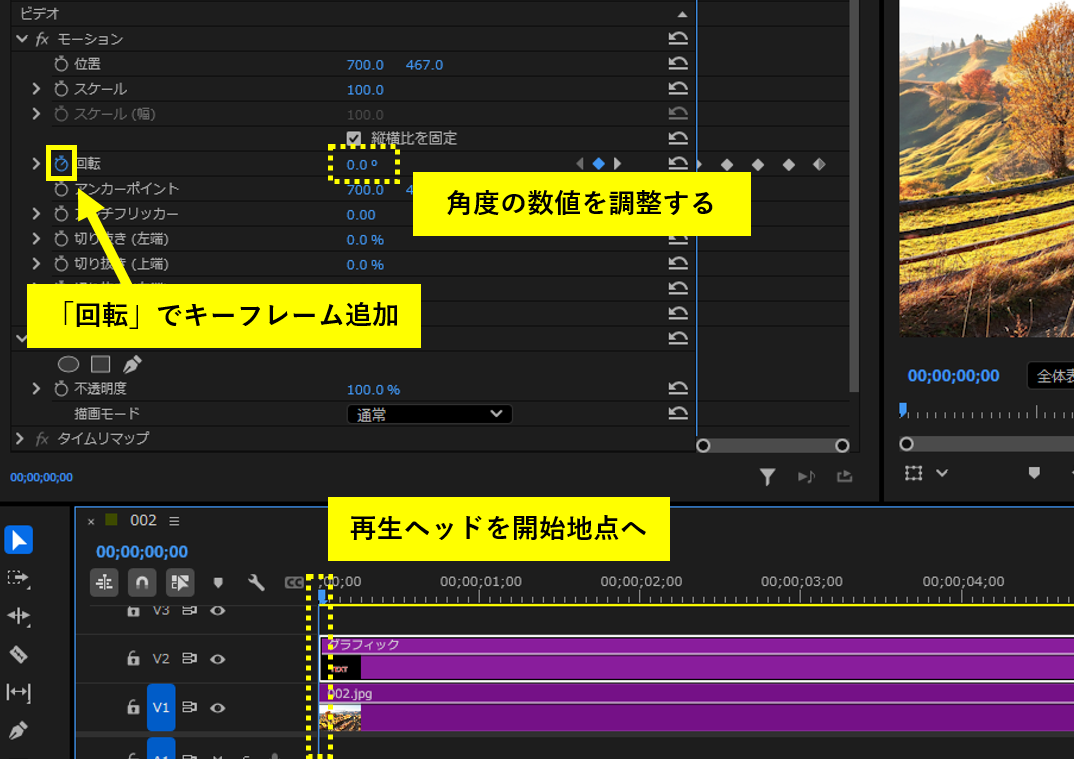
Task: Toggle V2 track output with the eye icon
Action: point(218,659)
